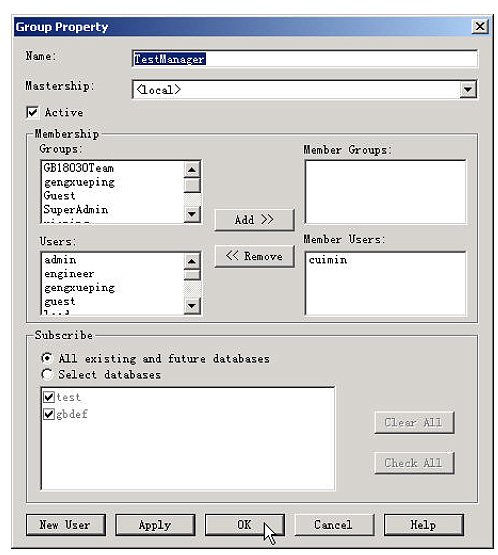
Task: Click Groups list scroll down arrow
Action: (x=192, y=214)
